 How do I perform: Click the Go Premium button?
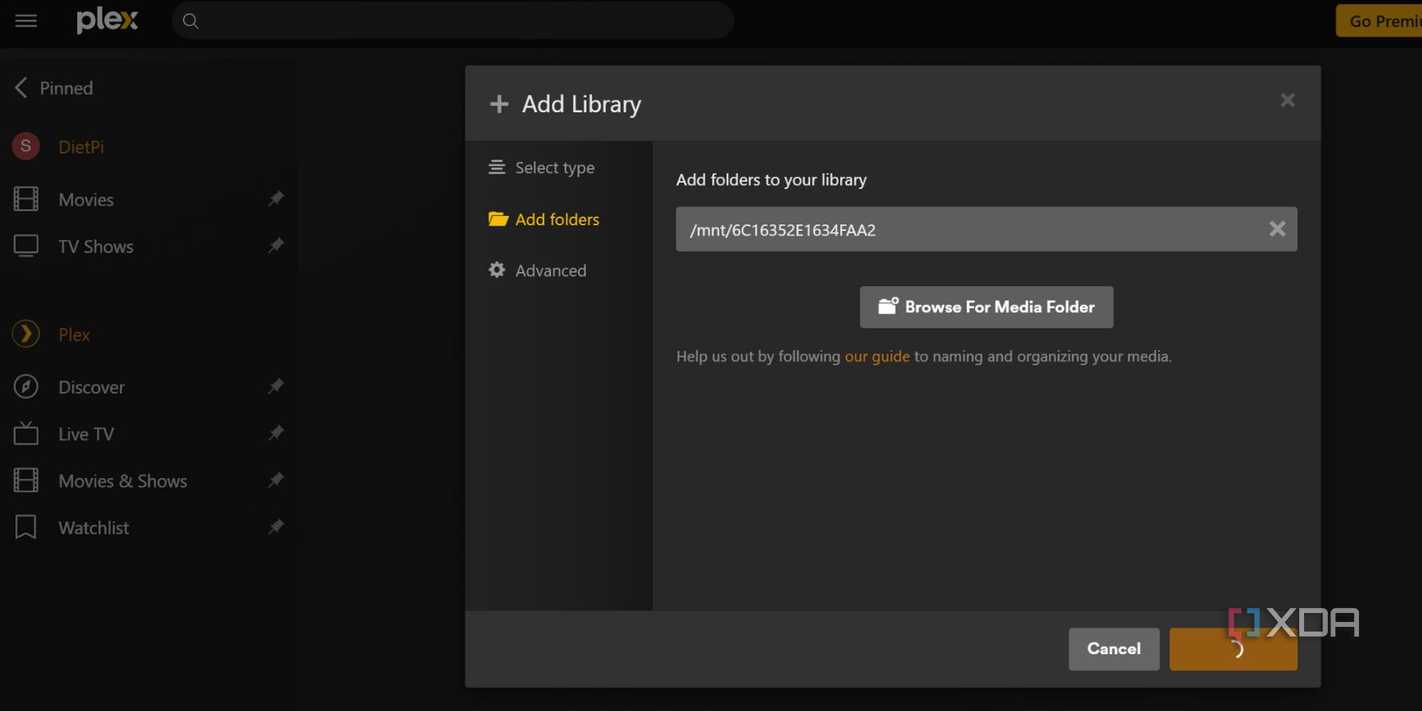click(1380, 20)
